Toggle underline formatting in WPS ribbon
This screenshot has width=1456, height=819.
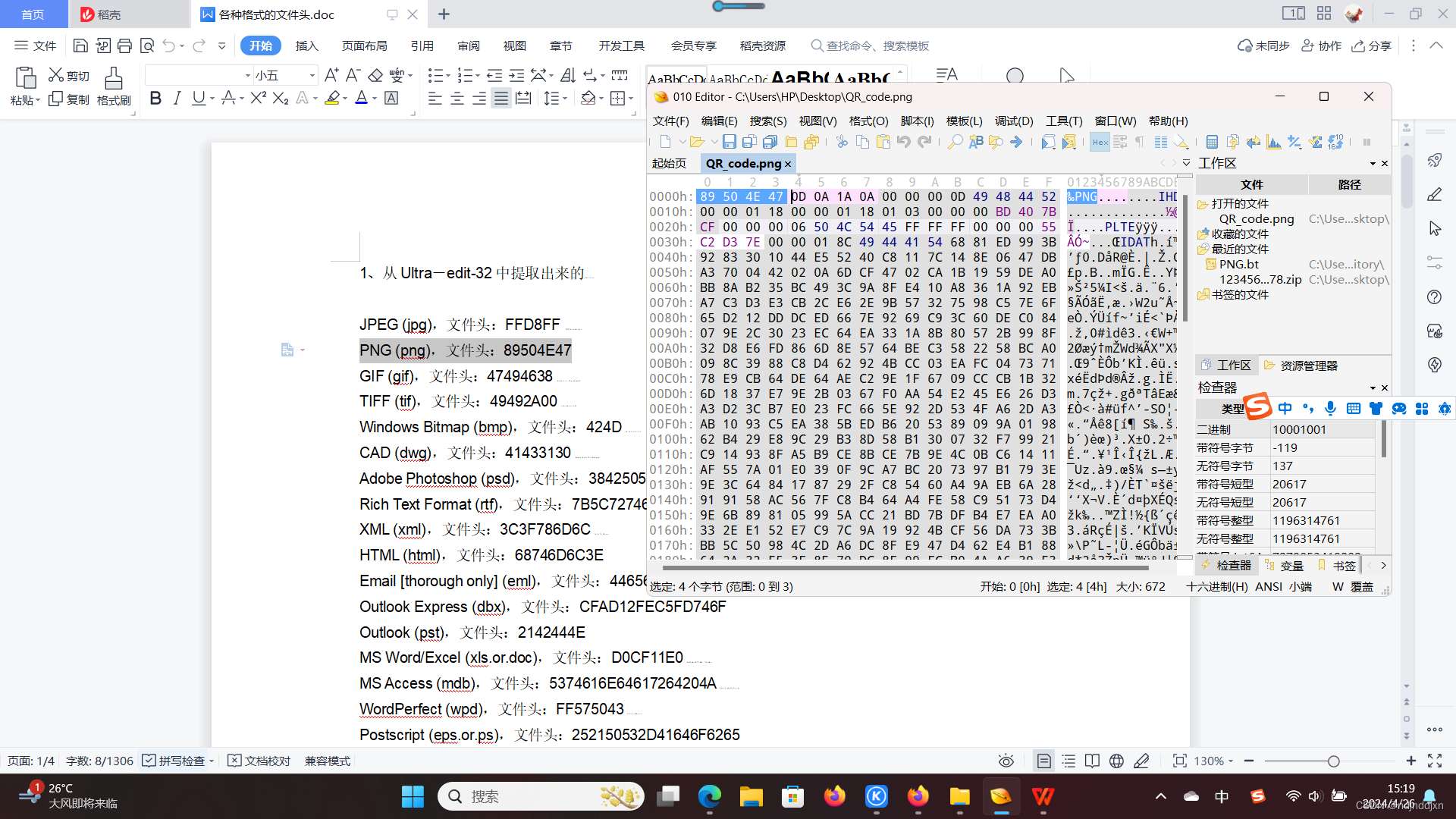[x=198, y=99]
